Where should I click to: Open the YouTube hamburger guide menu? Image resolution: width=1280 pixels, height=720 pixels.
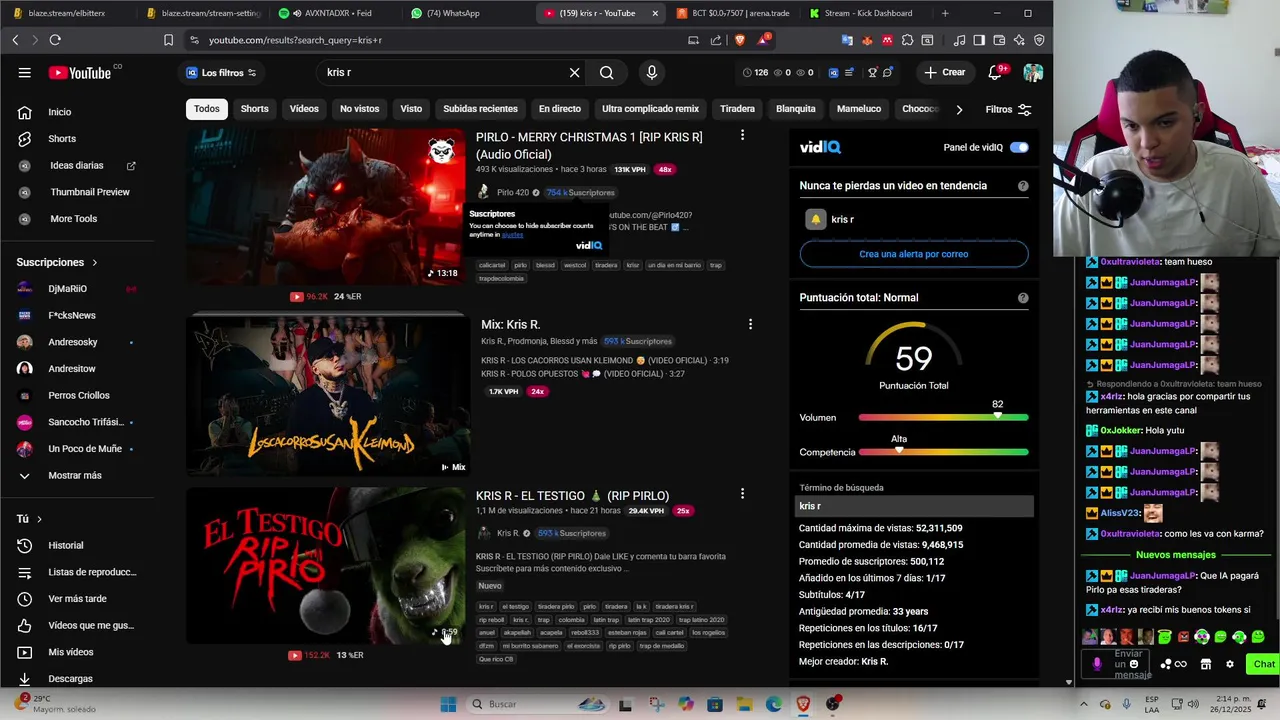24,72
